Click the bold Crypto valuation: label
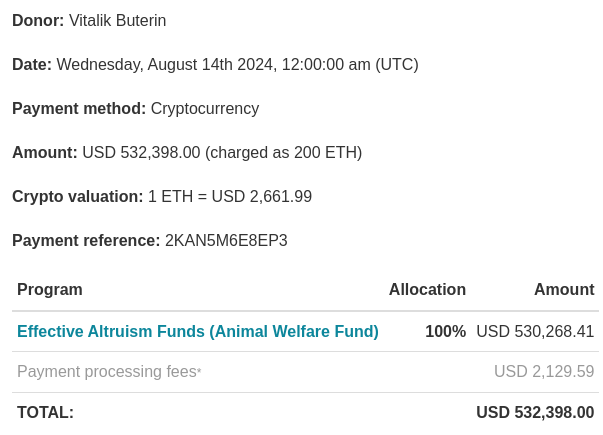The width and height of the screenshot is (603, 435). (77, 197)
